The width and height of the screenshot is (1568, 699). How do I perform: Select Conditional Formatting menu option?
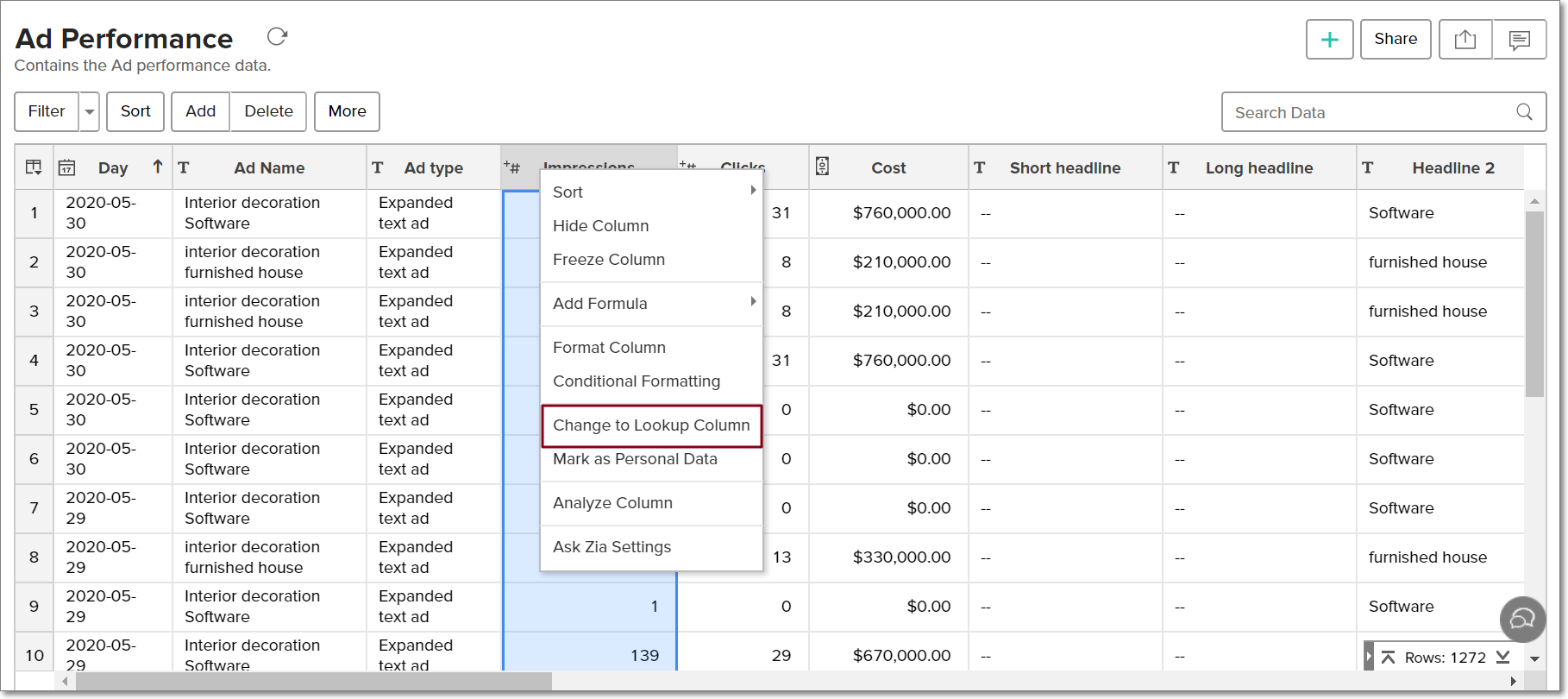click(x=636, y=381)
